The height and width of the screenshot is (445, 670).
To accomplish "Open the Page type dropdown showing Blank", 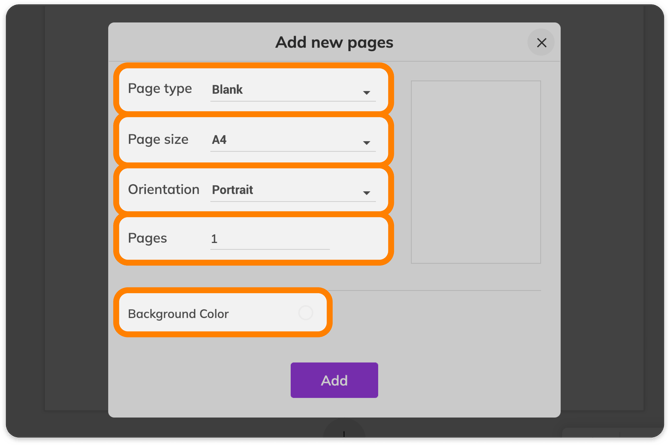I will (x=293, y=90).
